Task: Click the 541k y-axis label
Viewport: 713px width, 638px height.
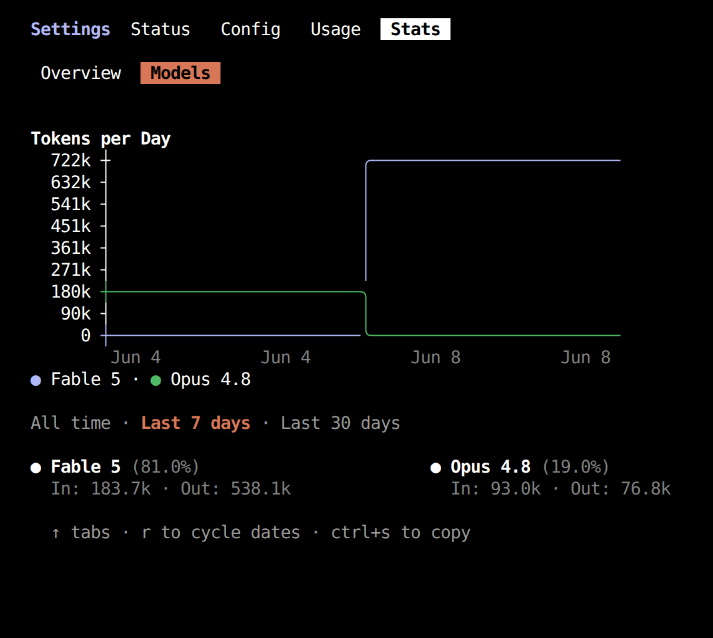Action: [70, 204]
